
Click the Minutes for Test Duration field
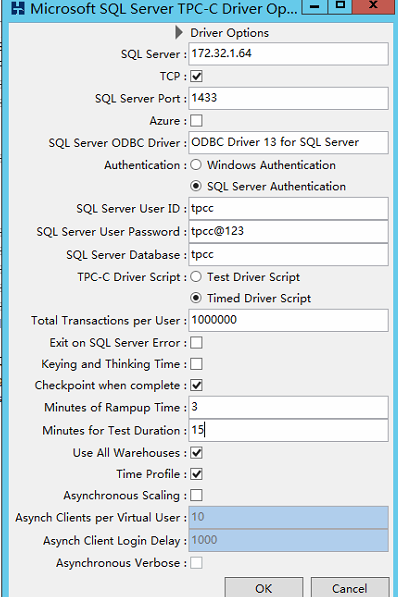tap(288, 430)
